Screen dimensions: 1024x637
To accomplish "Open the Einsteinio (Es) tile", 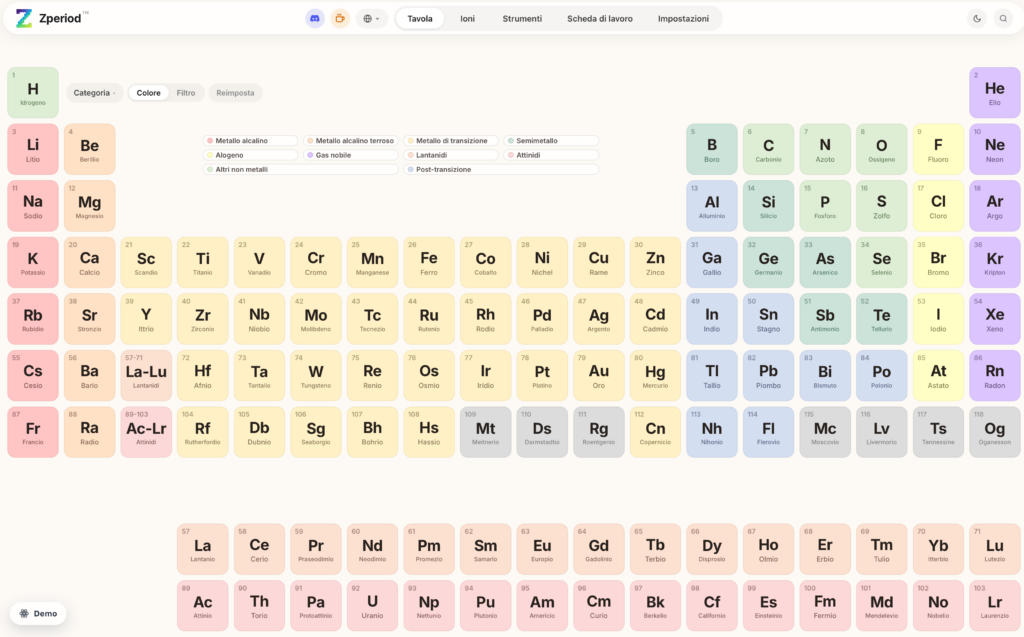I will coord(769,606).
